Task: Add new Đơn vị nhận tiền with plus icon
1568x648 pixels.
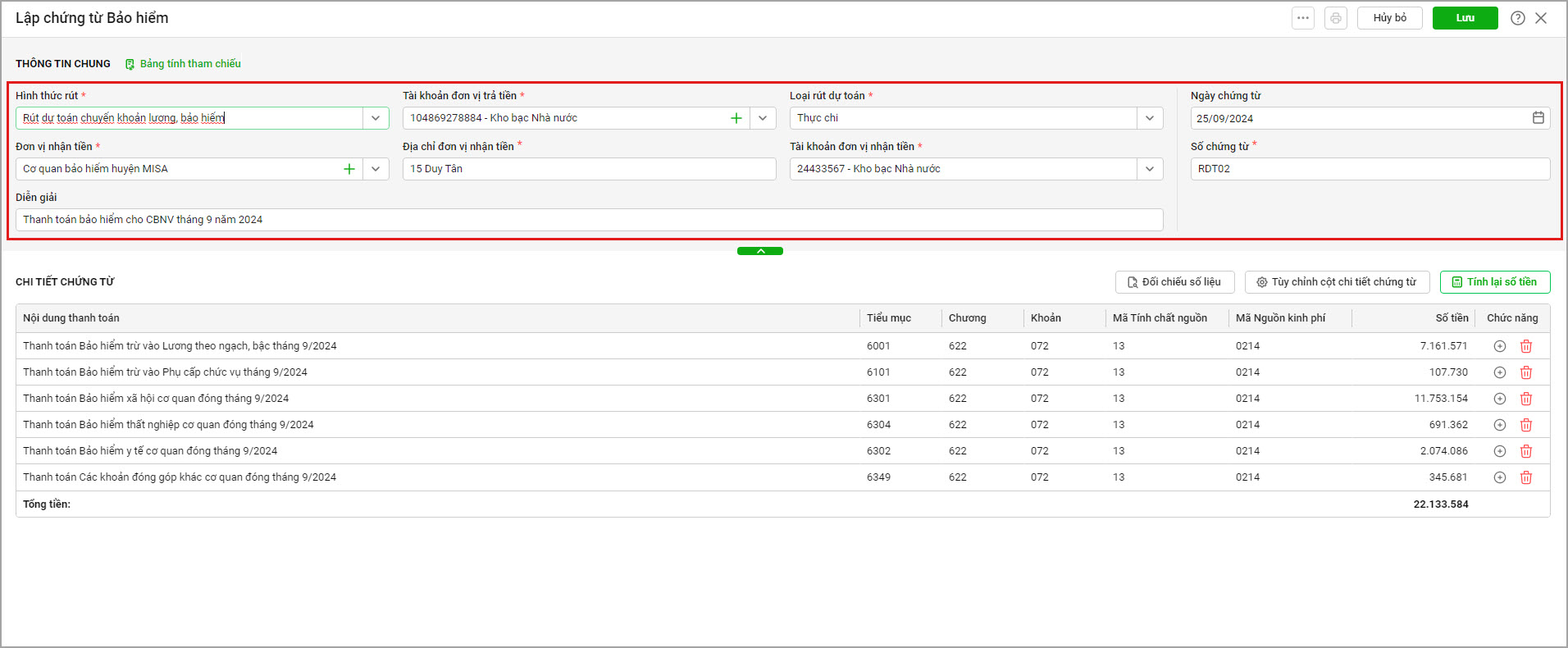Action: (349, 169)
